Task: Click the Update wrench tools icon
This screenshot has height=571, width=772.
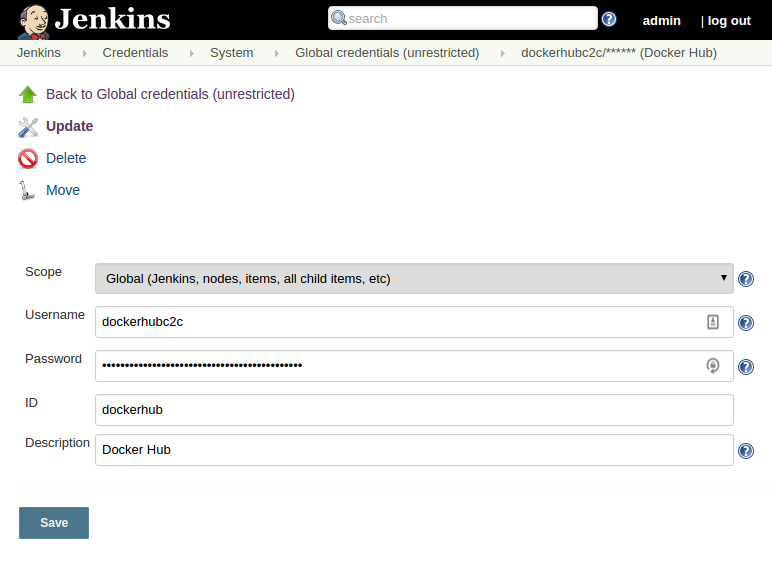Action: [28, 127]
